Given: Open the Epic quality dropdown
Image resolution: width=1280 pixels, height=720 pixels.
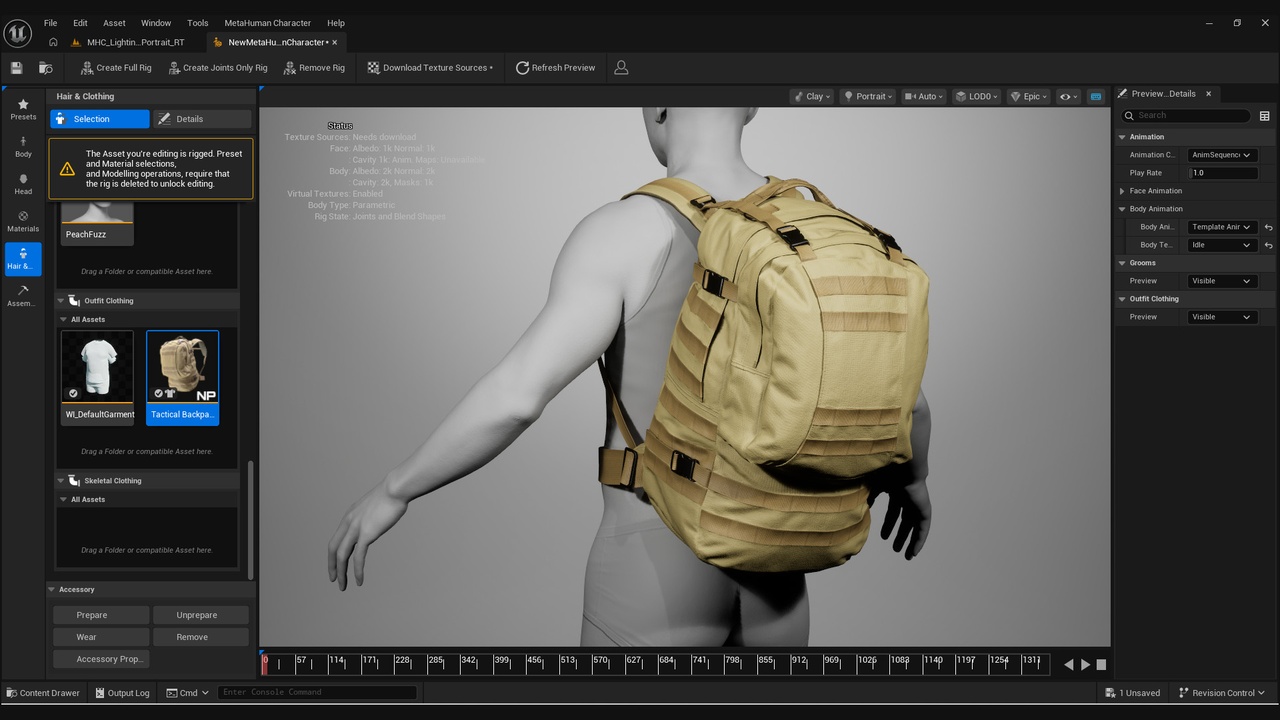Looking at the screenshot, I should click(x=1028, y=97).
